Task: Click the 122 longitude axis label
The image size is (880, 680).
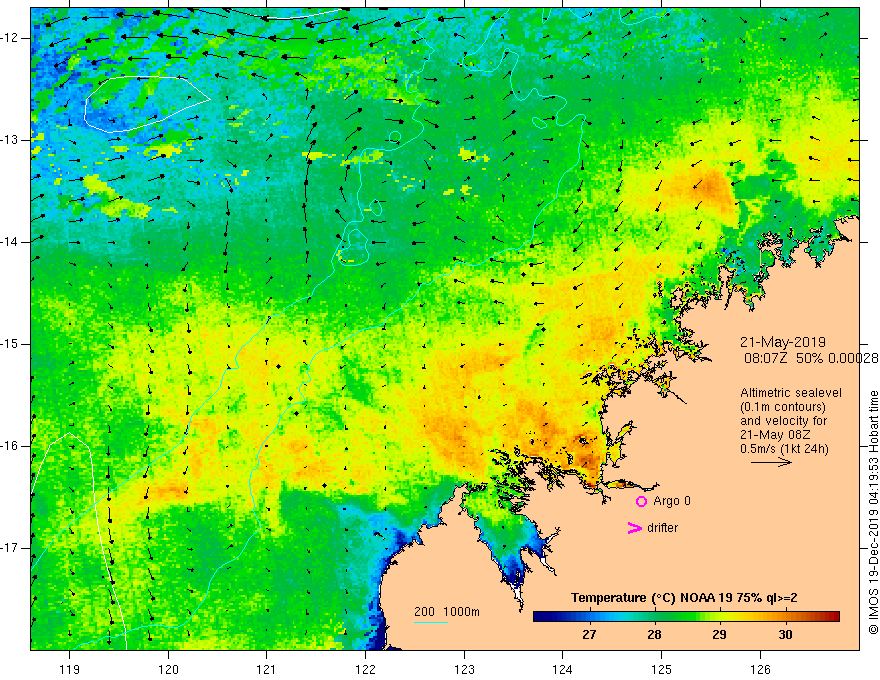Action: (365, 669)
